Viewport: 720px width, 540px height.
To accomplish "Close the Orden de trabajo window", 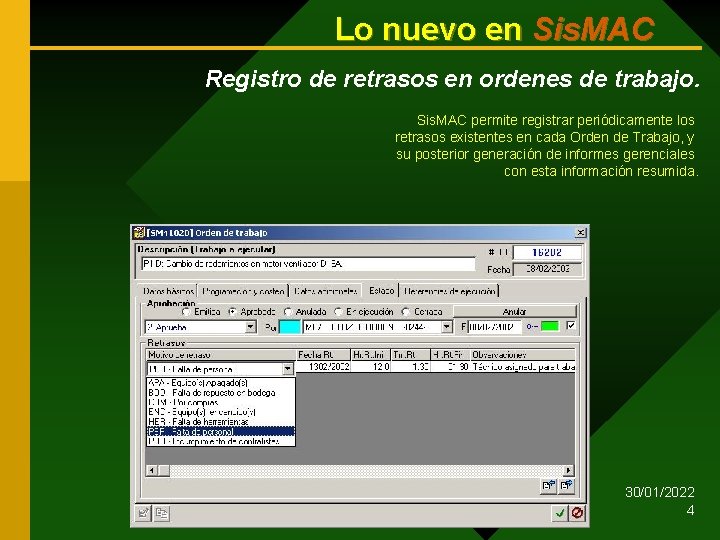I will (x=580, y=233).
